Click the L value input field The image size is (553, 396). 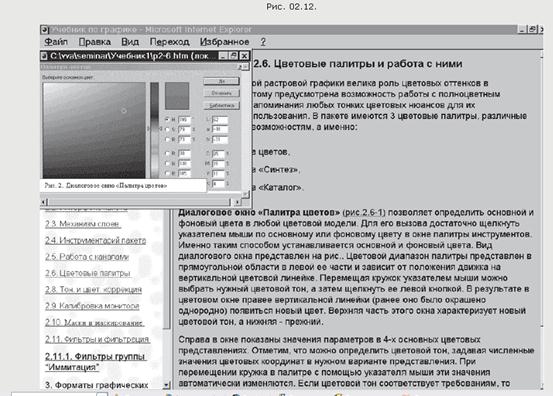219,120
